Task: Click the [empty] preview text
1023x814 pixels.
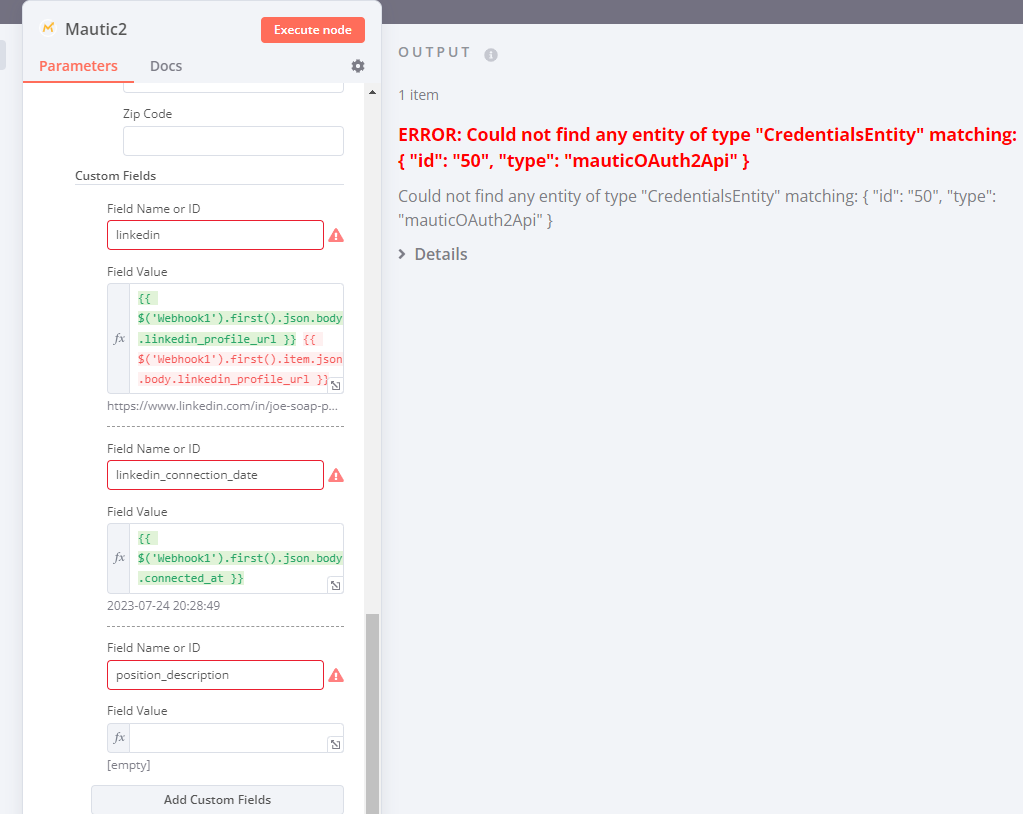Action: (129, 764)
